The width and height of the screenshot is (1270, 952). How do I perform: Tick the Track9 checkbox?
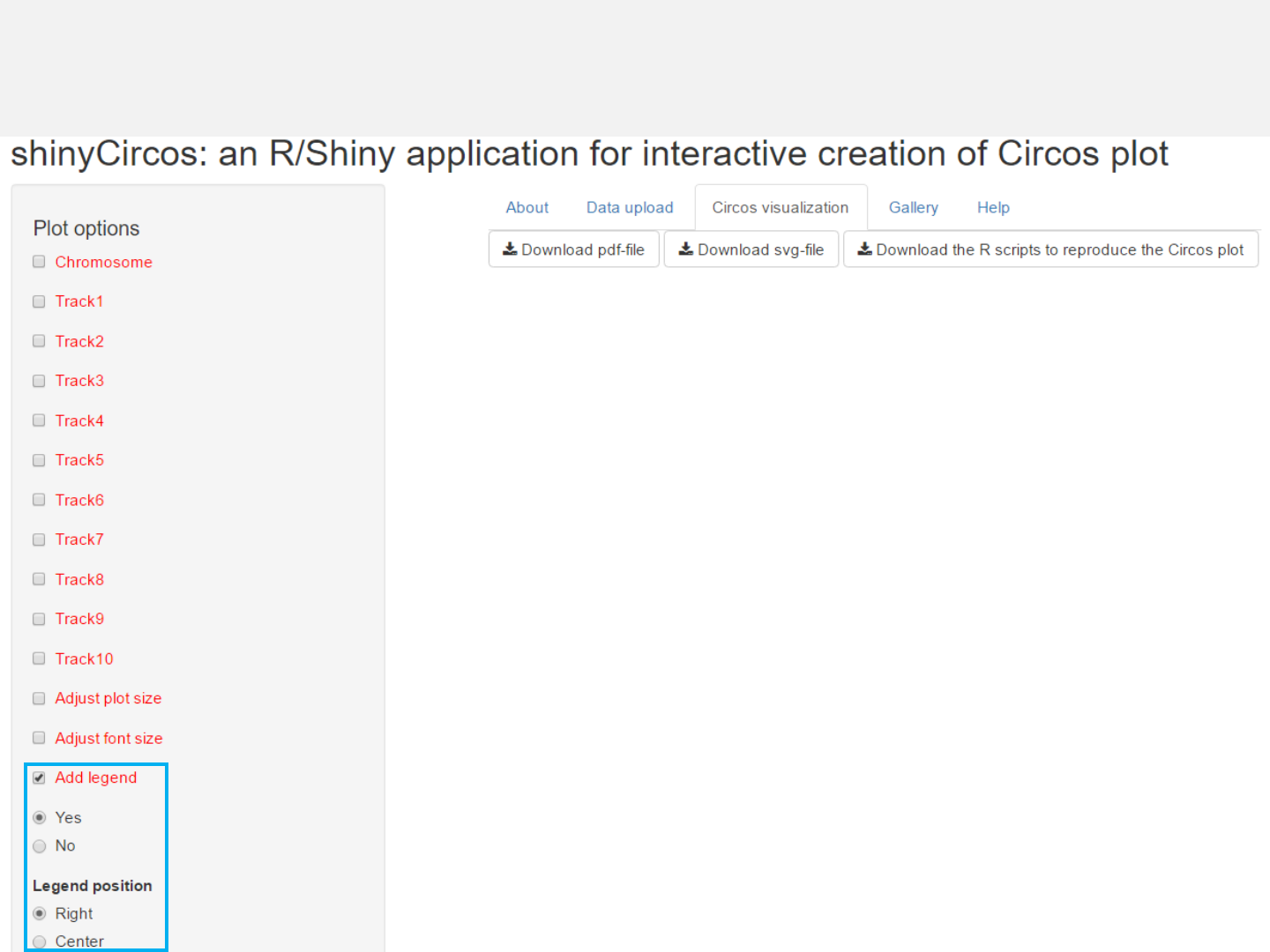(x=39, y=619)
